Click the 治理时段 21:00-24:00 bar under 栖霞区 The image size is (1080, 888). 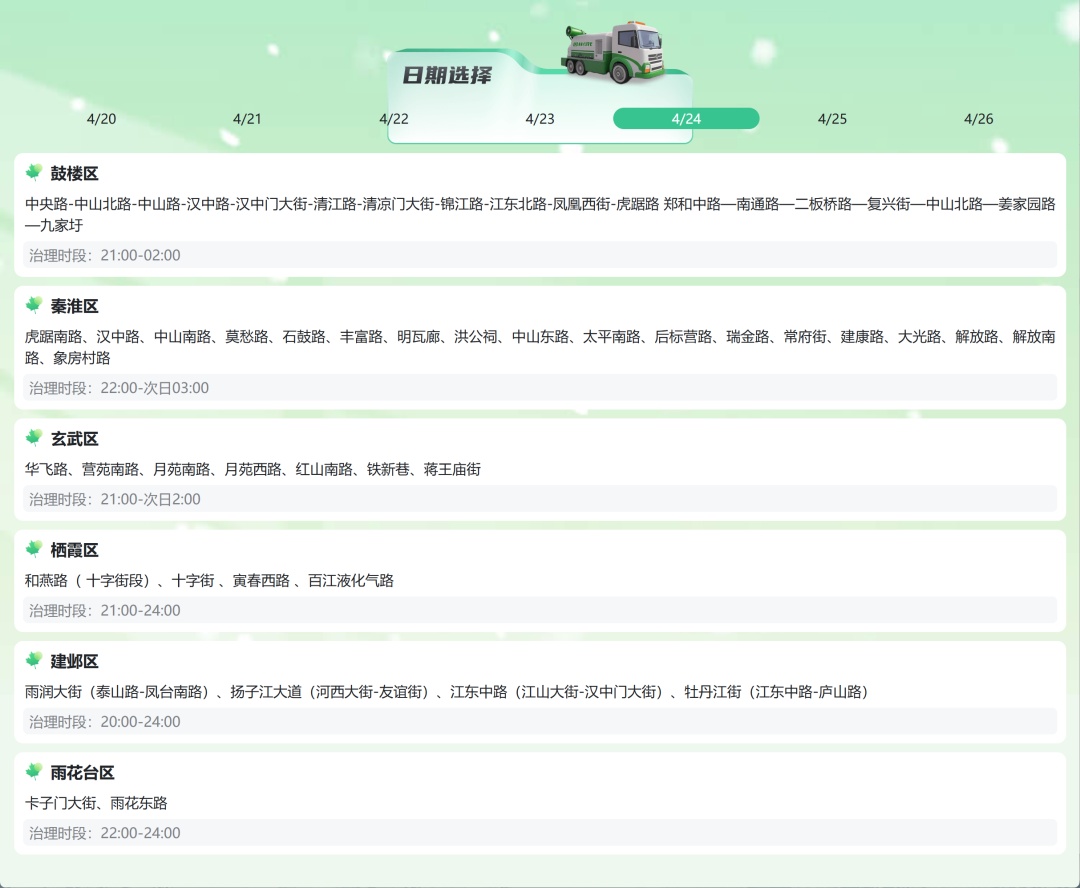pos(540,610)
